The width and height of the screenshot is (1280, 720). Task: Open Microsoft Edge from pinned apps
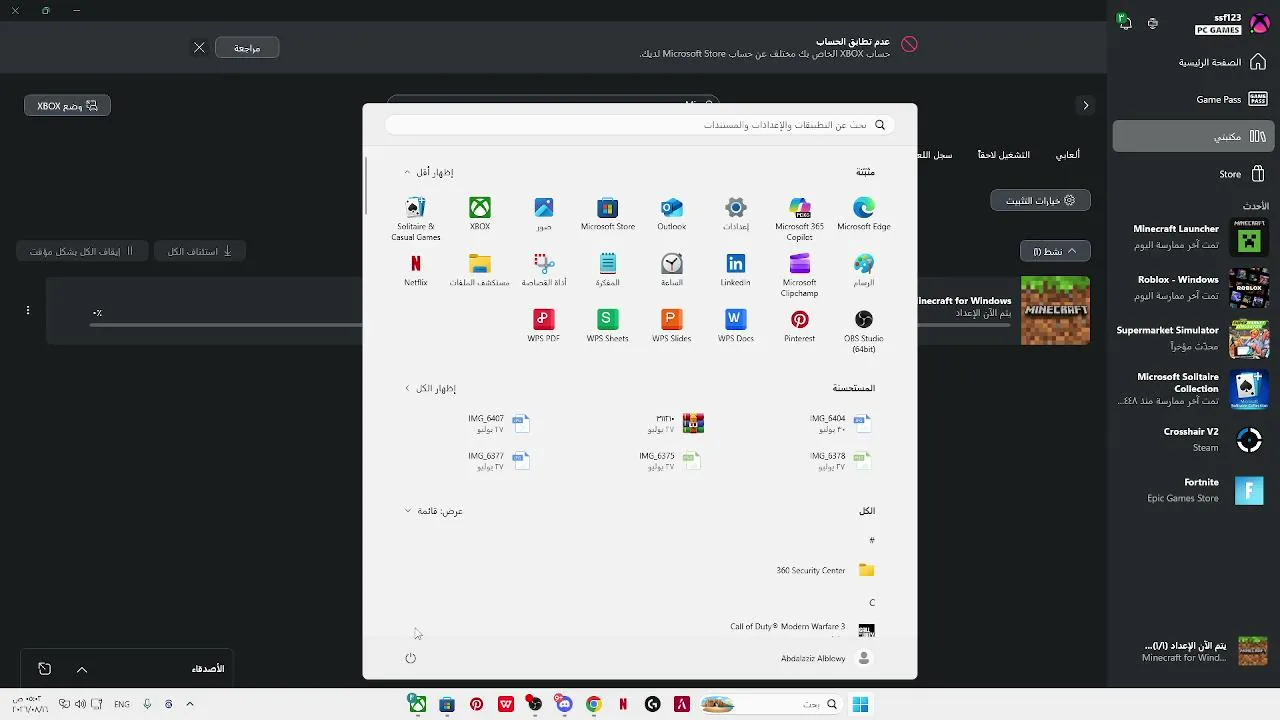pyautogui.click(x=863, y=214)
